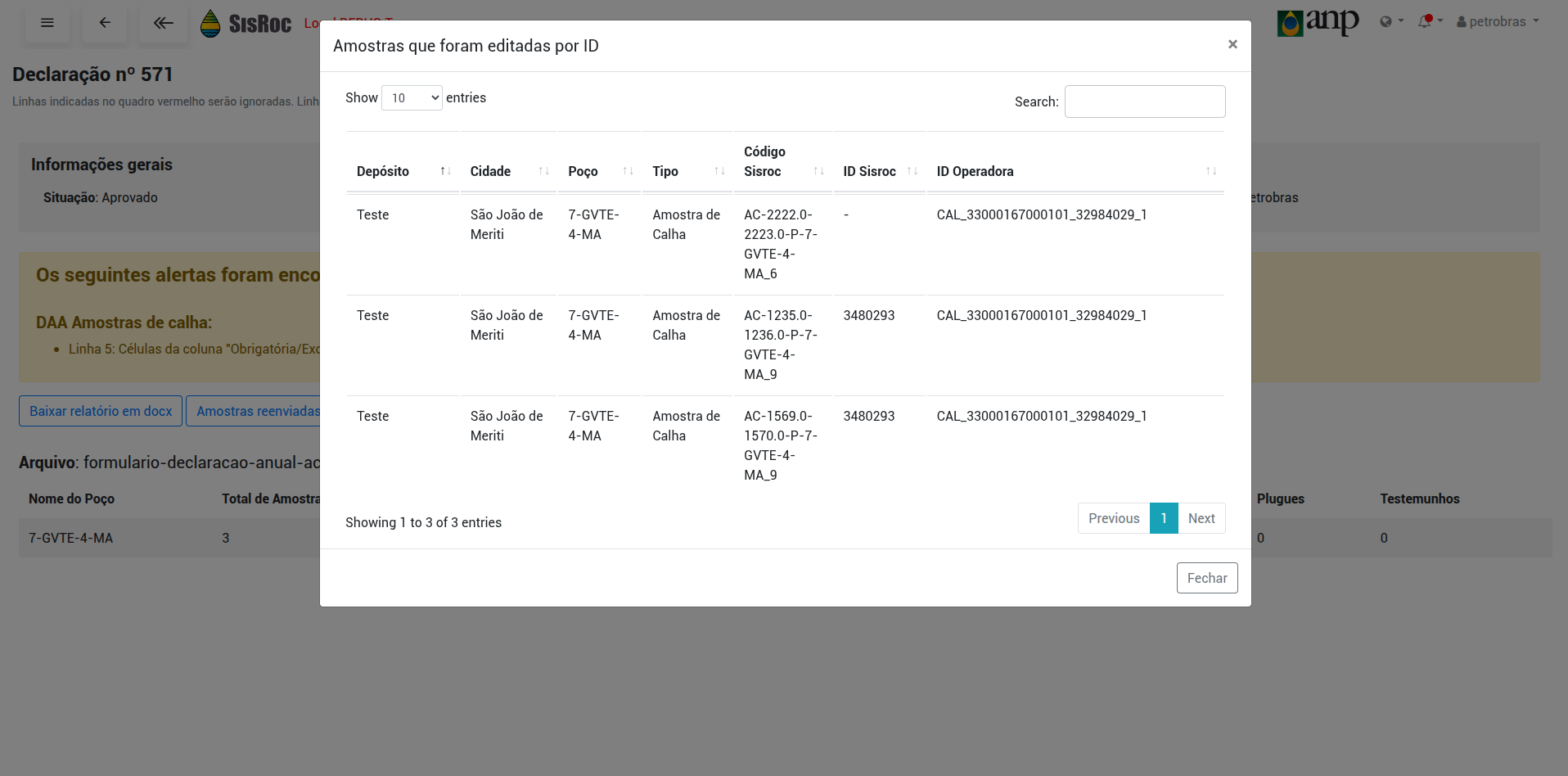The width and height of the screenshot is (1568, 776).
Task: Go to the Previous page
Action: (1113, 518)
